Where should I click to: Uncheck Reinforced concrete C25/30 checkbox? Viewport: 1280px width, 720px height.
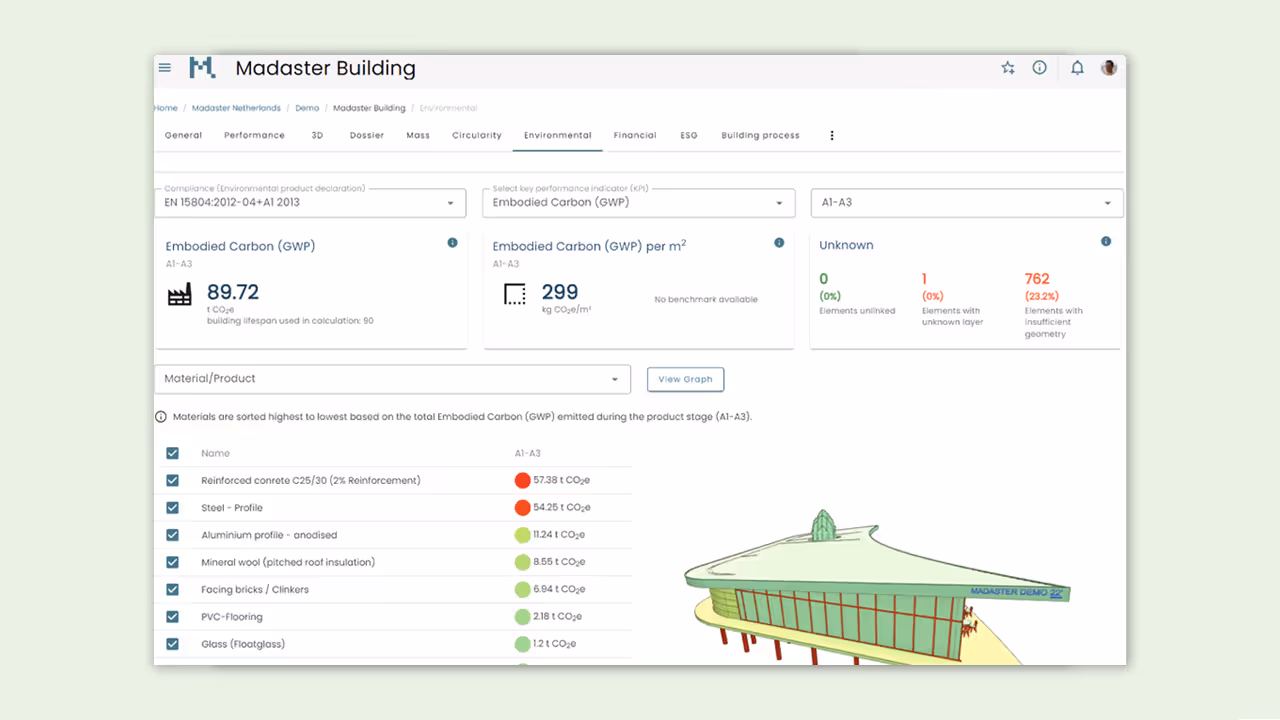click(x=172, y=480)
